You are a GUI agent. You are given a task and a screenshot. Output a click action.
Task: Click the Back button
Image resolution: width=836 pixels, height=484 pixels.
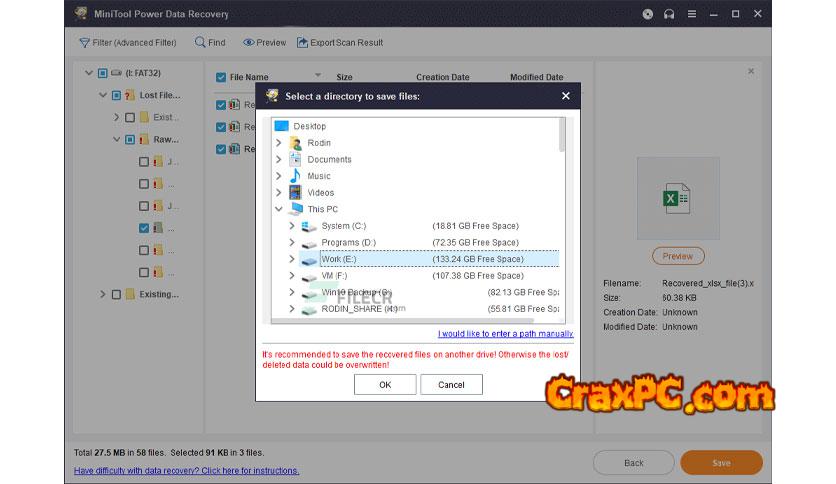(x=633, y=463)
